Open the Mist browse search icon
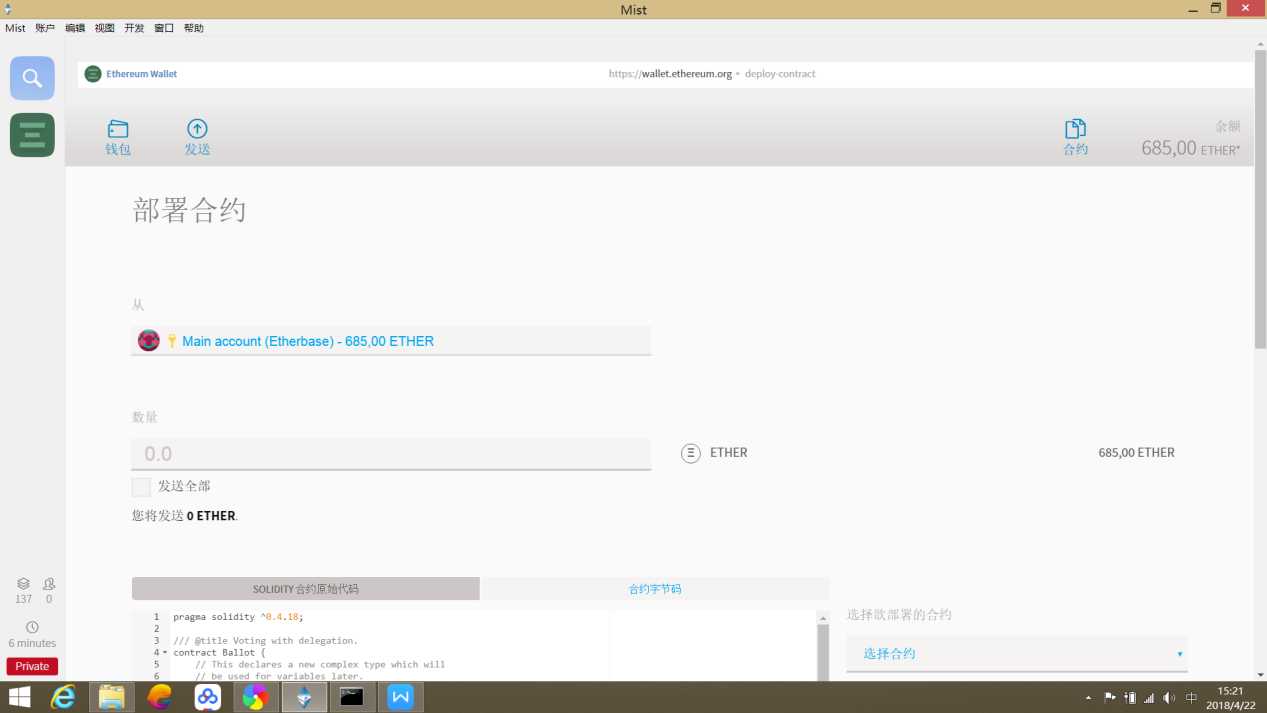 point(32,78)
